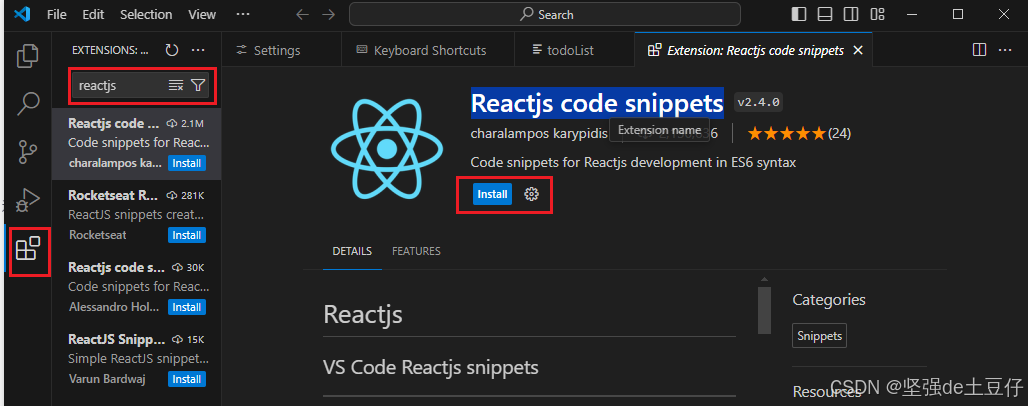The width and height of the screenshot is (1028, 406).
Task: Clear extensions search results
Action: pyautogui.click(x=176, y=85)
